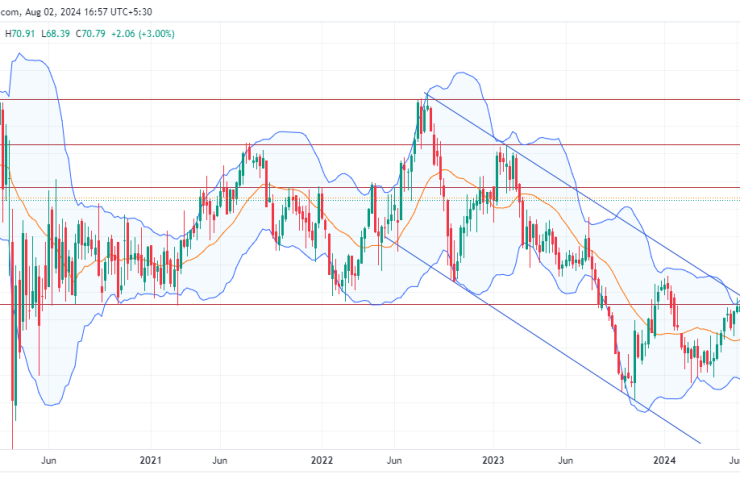The image size is (740, 500).
Task: Click the 2021 label on time axis
Action: [151, 461]
